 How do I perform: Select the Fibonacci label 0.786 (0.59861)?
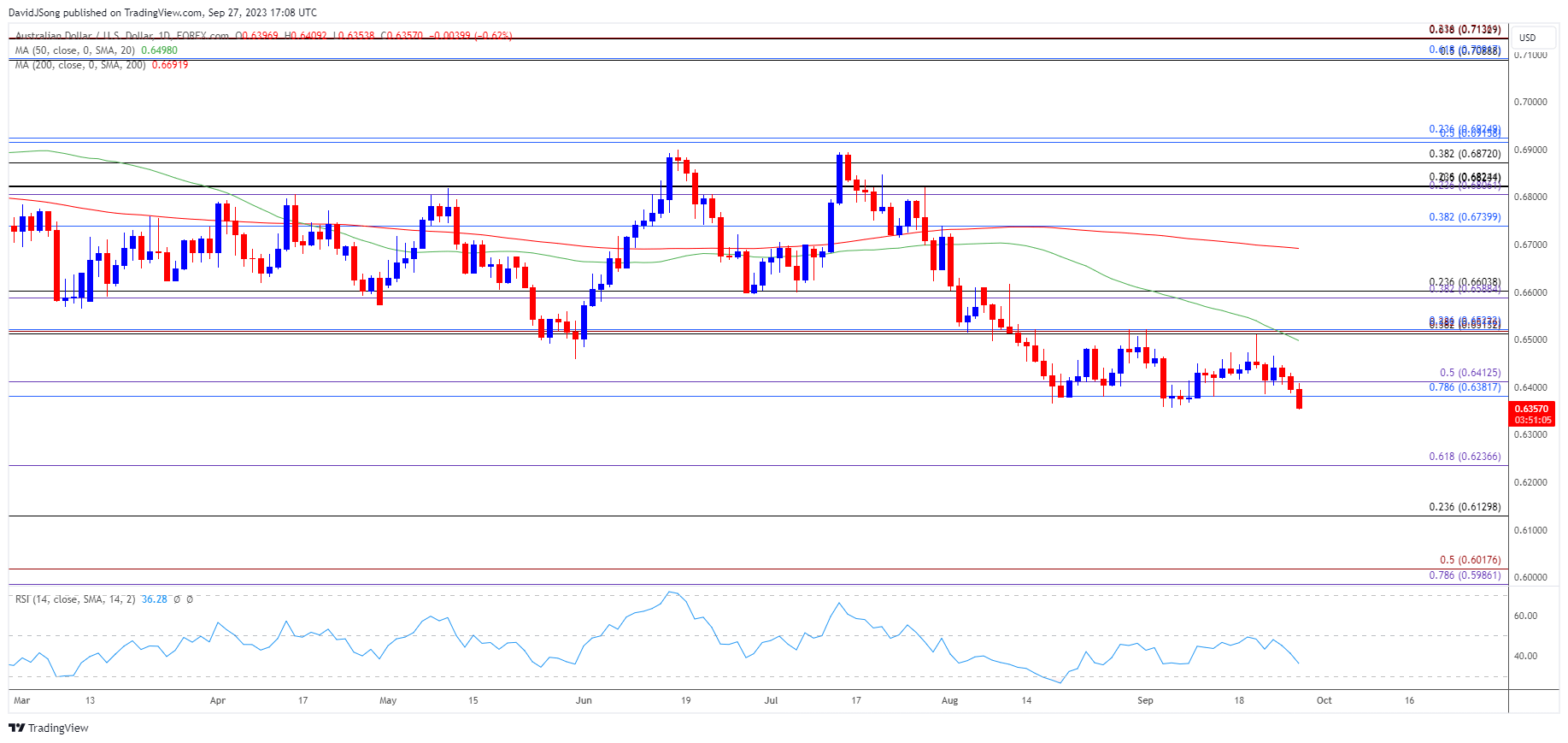(1465, 575)
